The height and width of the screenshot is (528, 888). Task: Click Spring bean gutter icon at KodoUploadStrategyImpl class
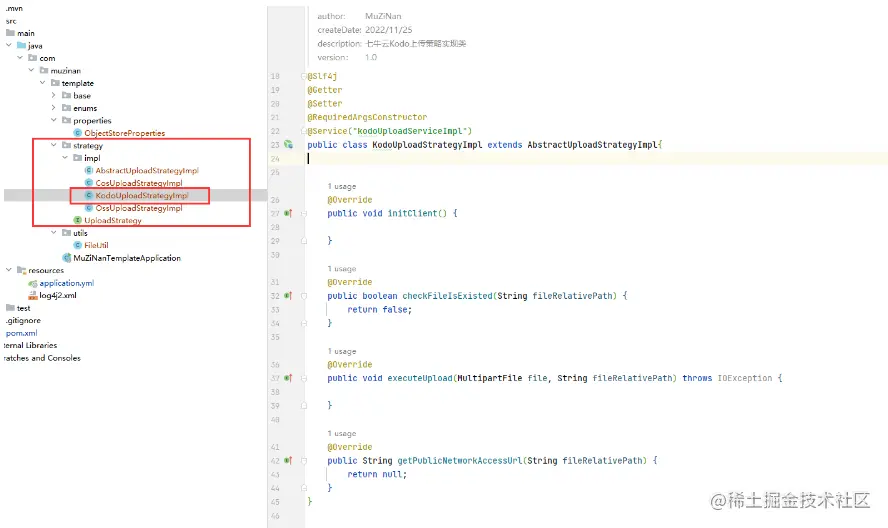click(288, 144)
